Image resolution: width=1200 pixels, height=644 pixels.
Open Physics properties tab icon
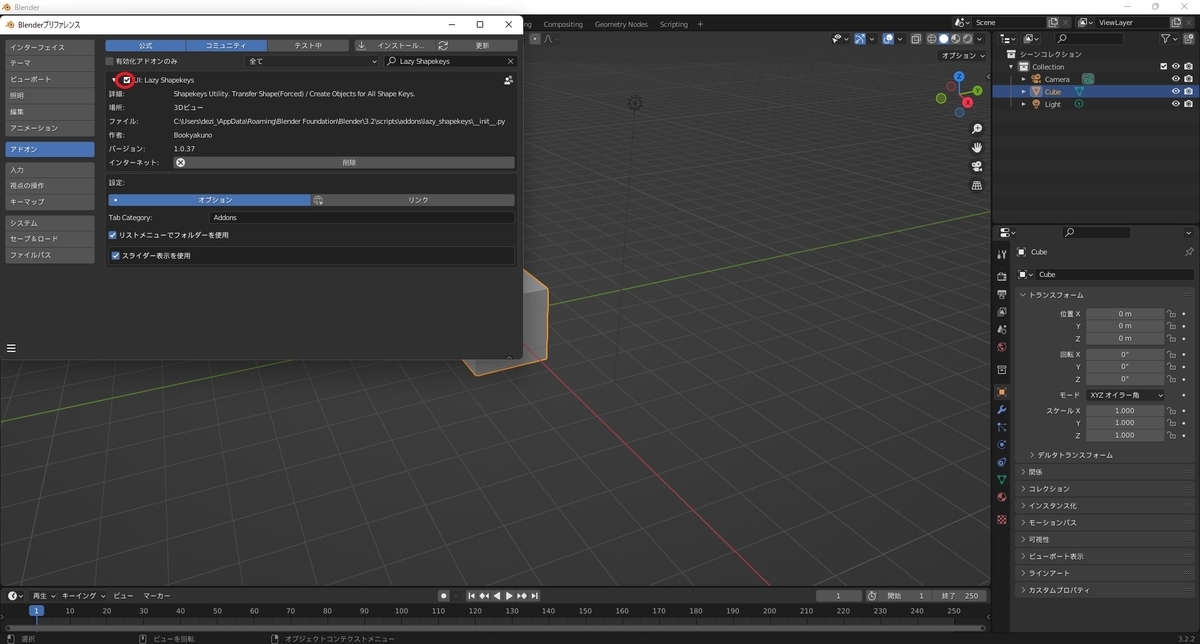(1001, 444)
